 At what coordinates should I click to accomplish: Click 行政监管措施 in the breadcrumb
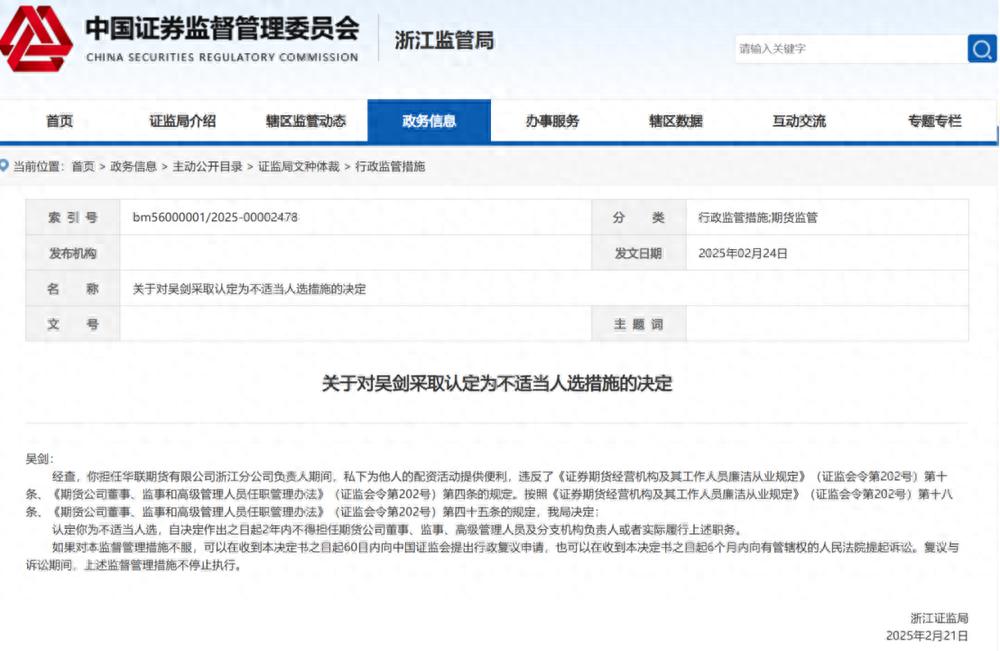tap(392, 167)
